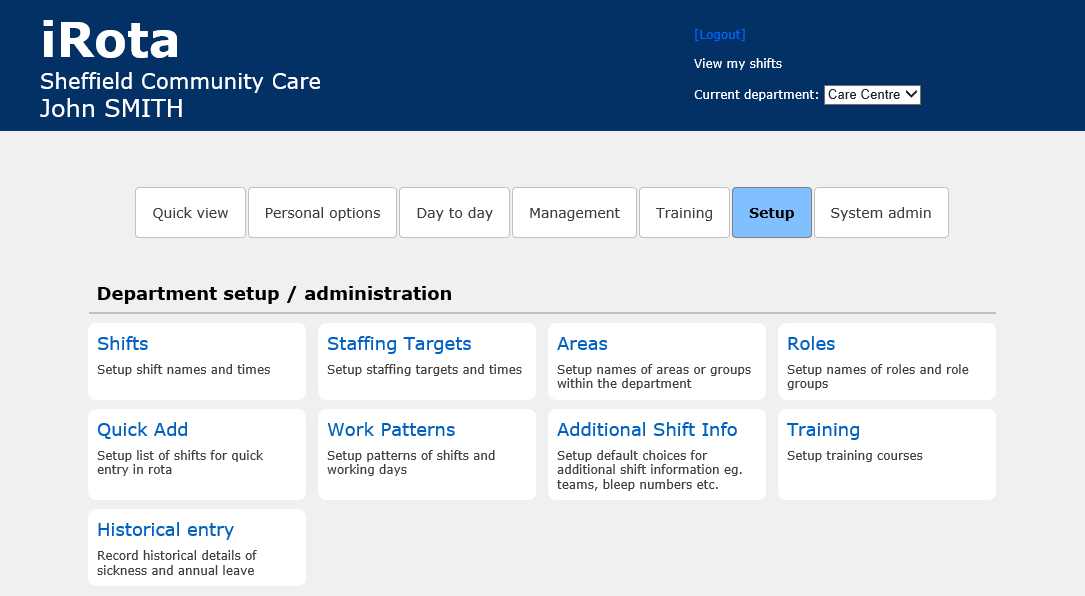Open the Shifts setup link
Screen dimensions: 1085x596
tap(122, 344)
